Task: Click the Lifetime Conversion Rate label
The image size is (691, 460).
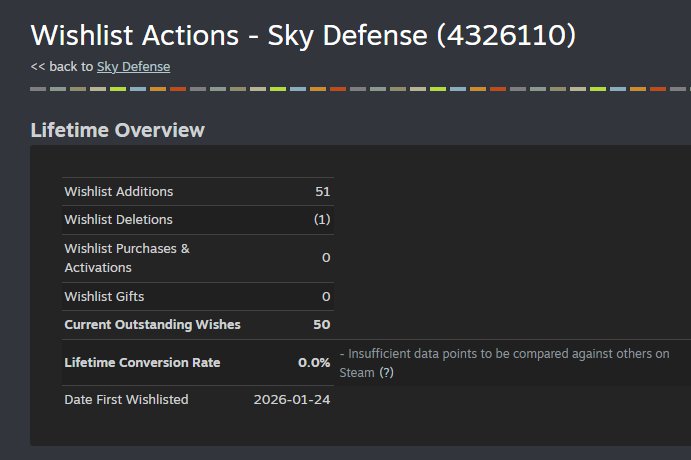Action: click(142, 363)
